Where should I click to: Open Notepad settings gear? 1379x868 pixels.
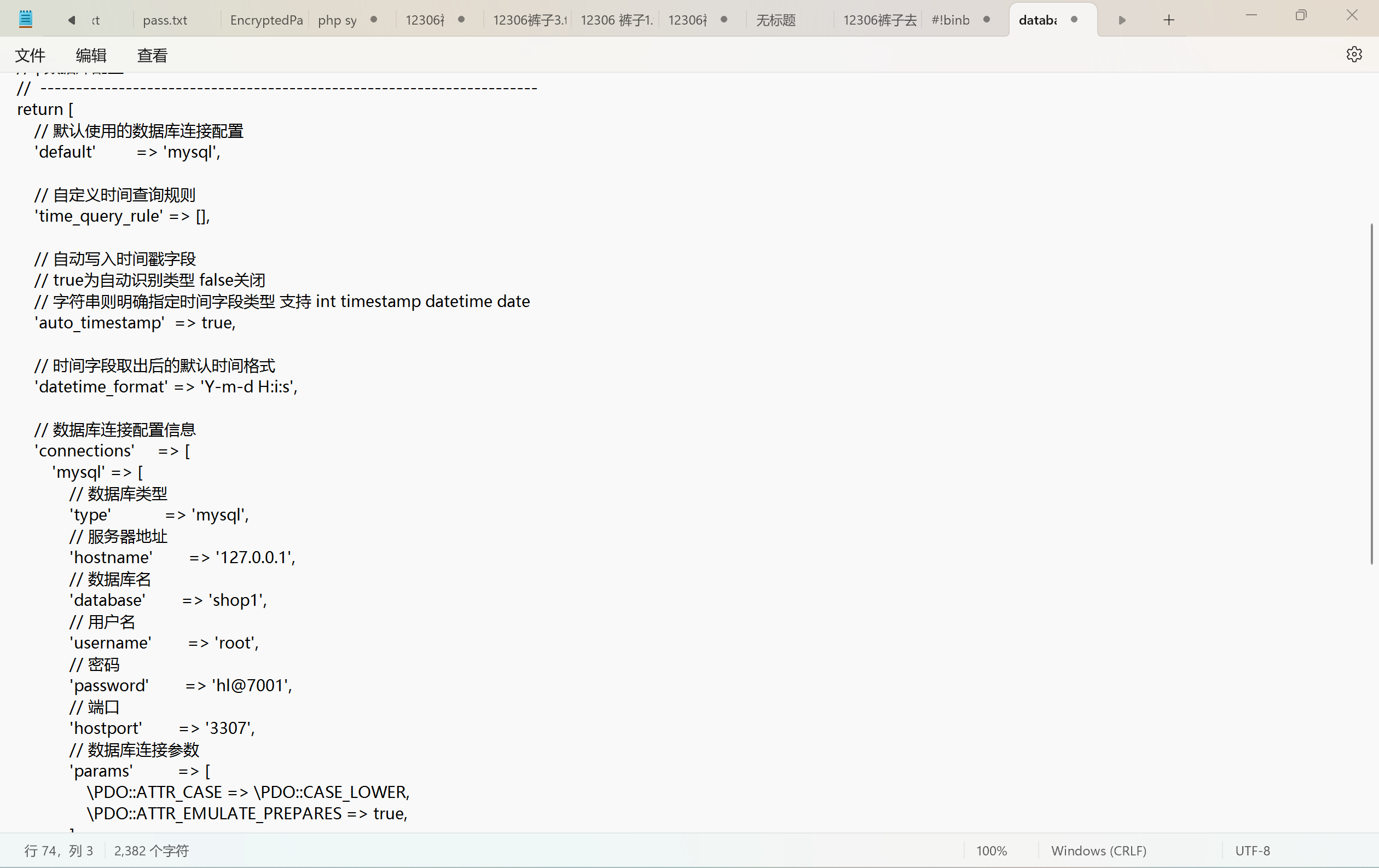coord(1354,54)
